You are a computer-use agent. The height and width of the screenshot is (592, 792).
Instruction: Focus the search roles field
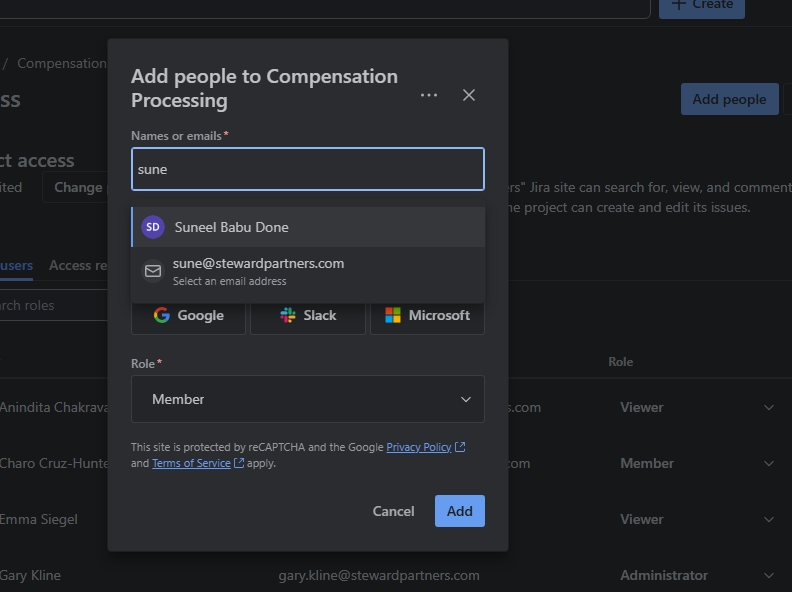(x=54, y=305)
